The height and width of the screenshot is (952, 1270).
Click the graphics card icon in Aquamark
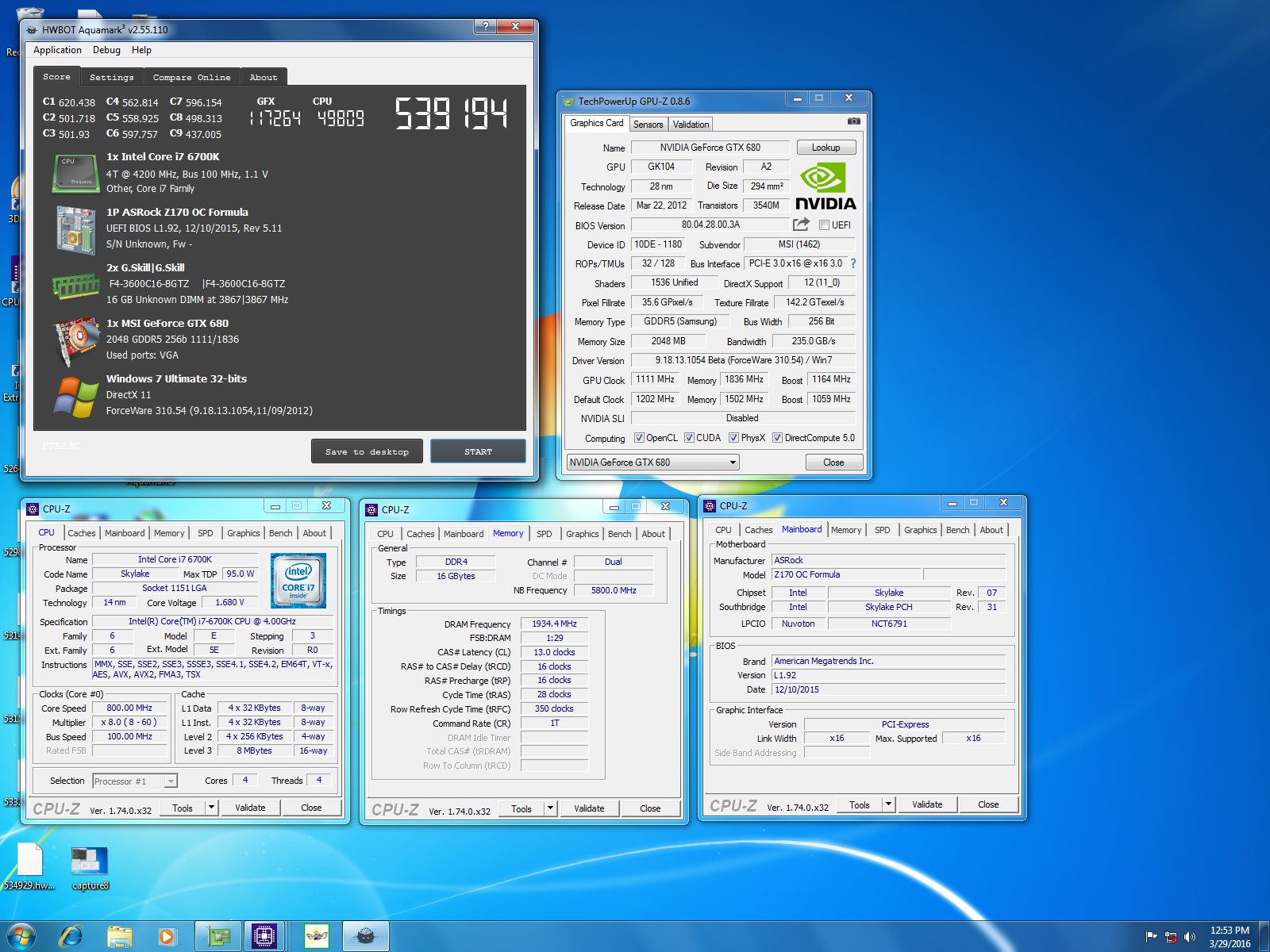click(75, 341)
